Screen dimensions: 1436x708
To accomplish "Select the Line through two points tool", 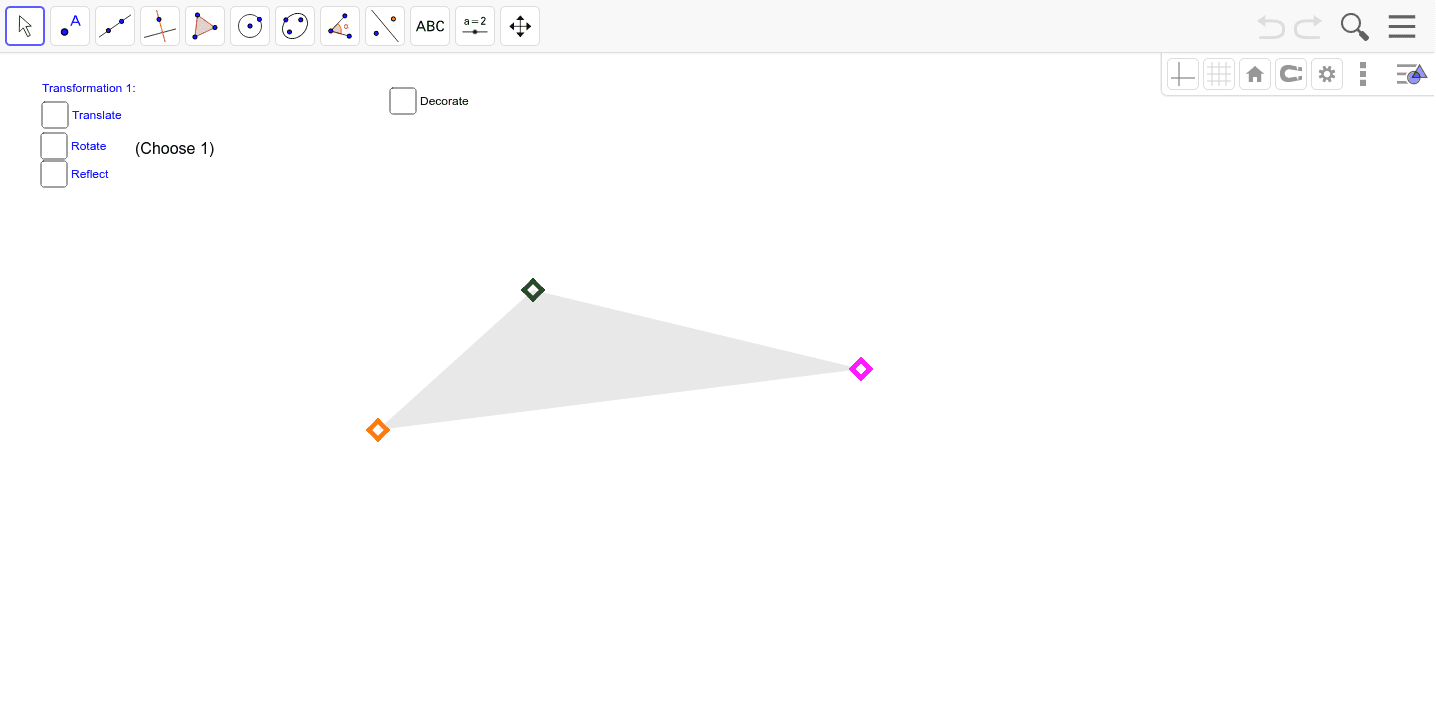I will point(115,26).
